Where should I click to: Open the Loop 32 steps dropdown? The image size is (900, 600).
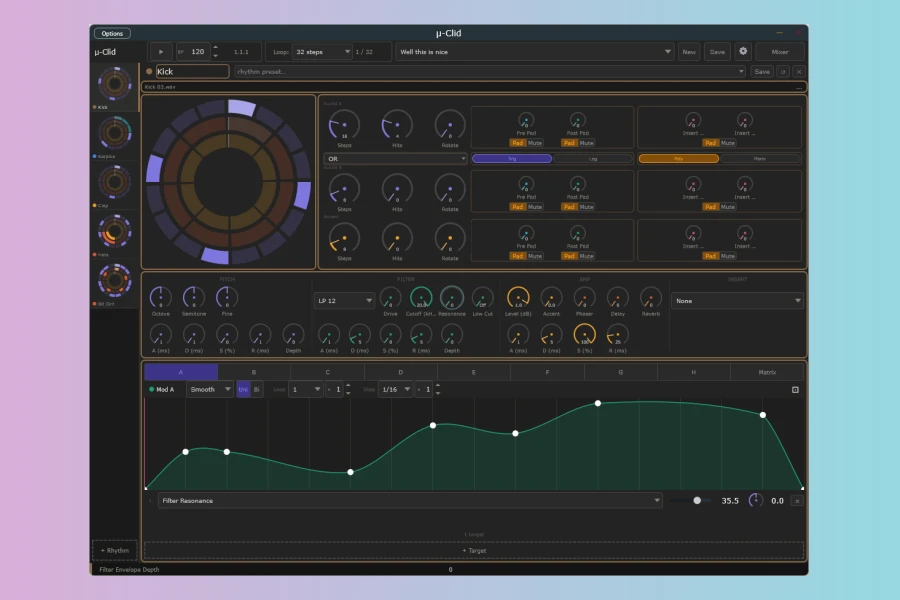coord(322,52)
